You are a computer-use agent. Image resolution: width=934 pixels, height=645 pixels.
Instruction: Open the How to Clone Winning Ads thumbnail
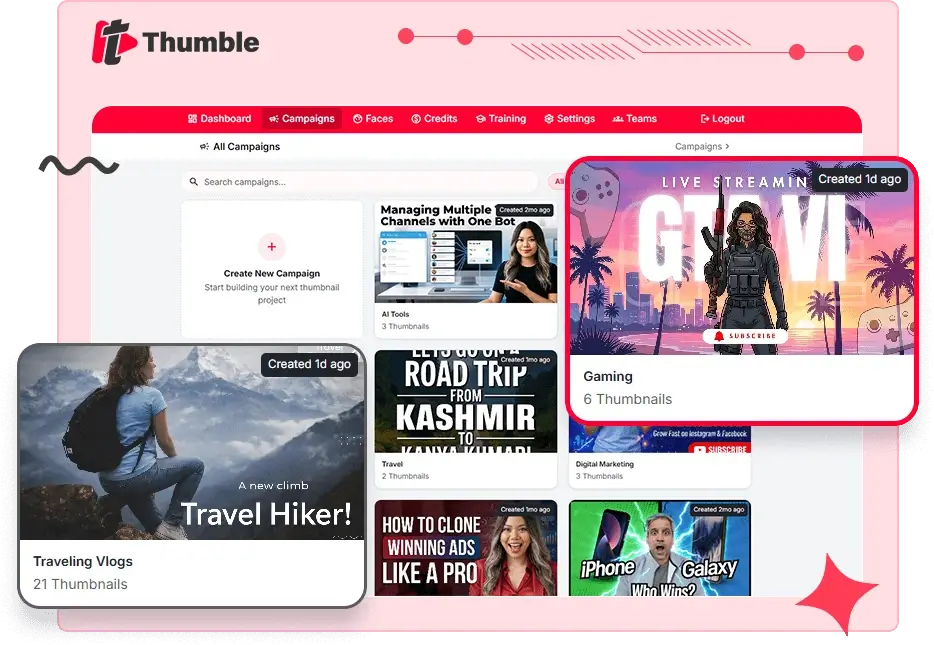(466, 548)
